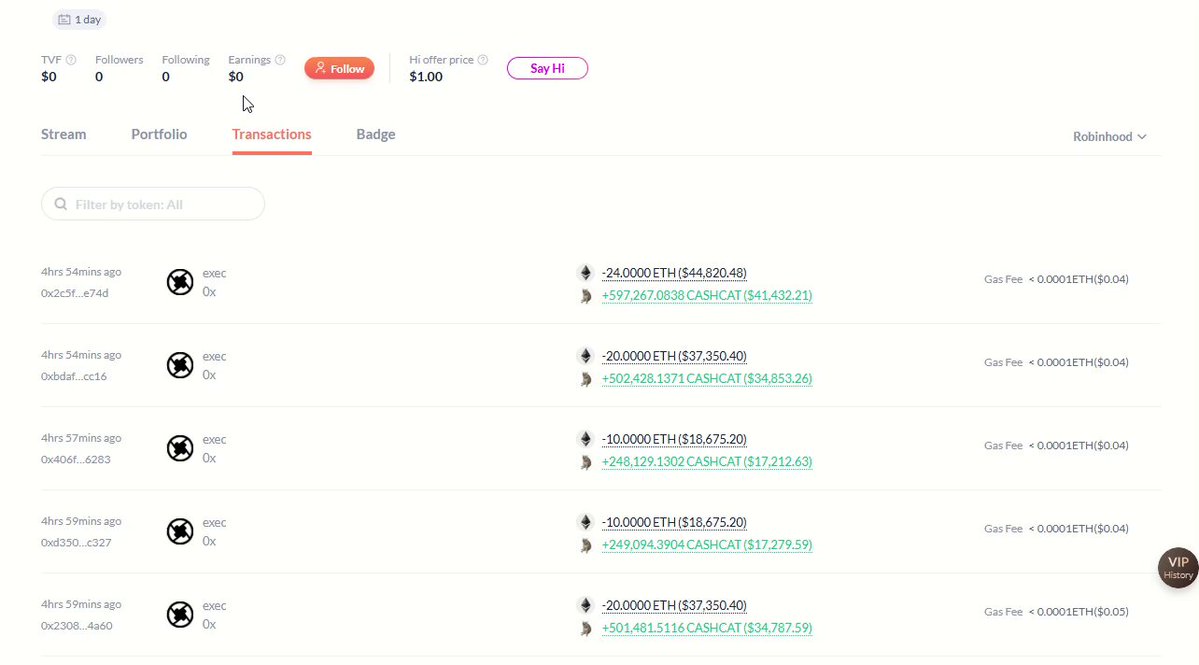The image size is (1199, 665).
Task: Switch to the Stream tab
Action: 63,135
